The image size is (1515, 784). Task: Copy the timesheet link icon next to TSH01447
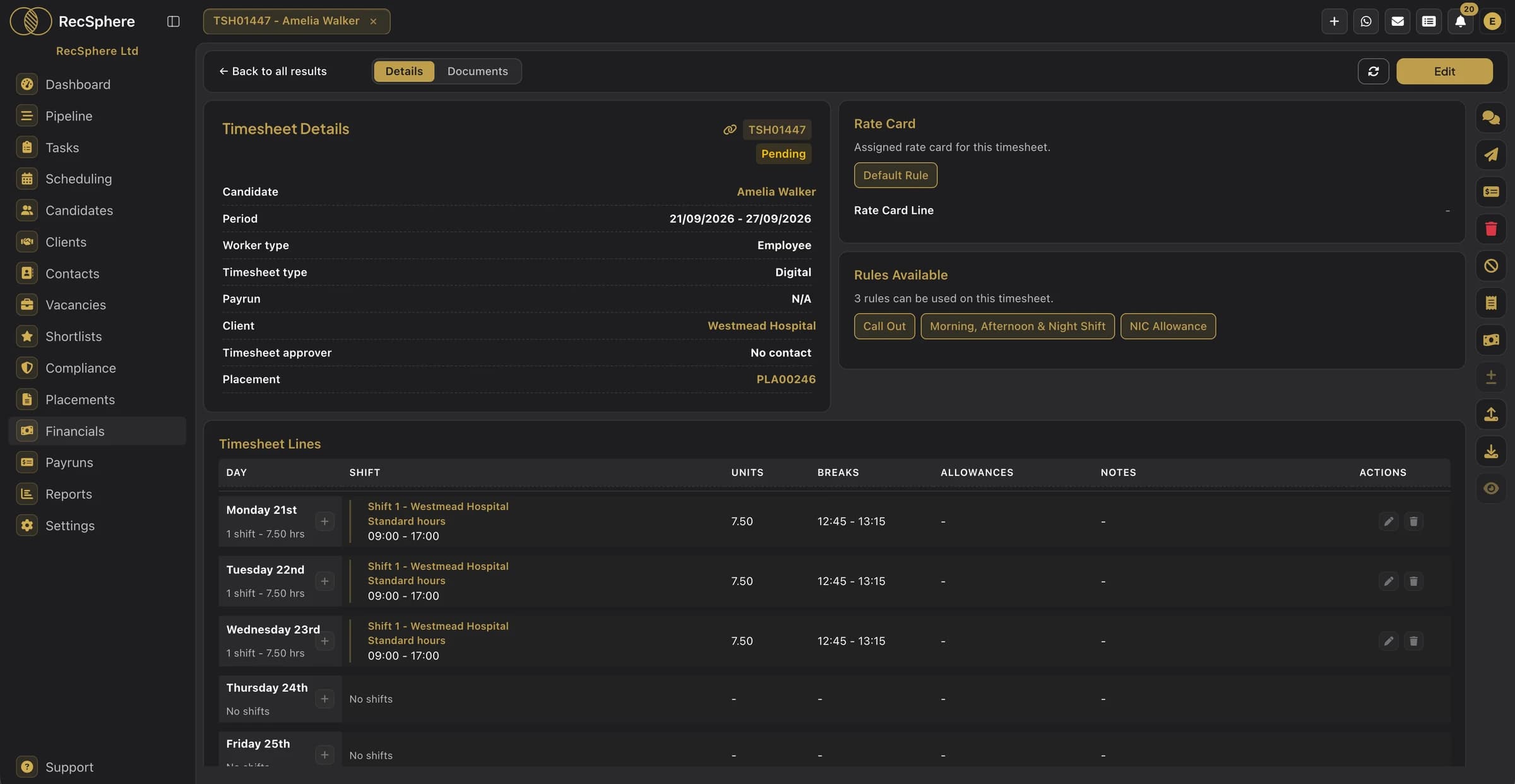[x=730, y=129]
